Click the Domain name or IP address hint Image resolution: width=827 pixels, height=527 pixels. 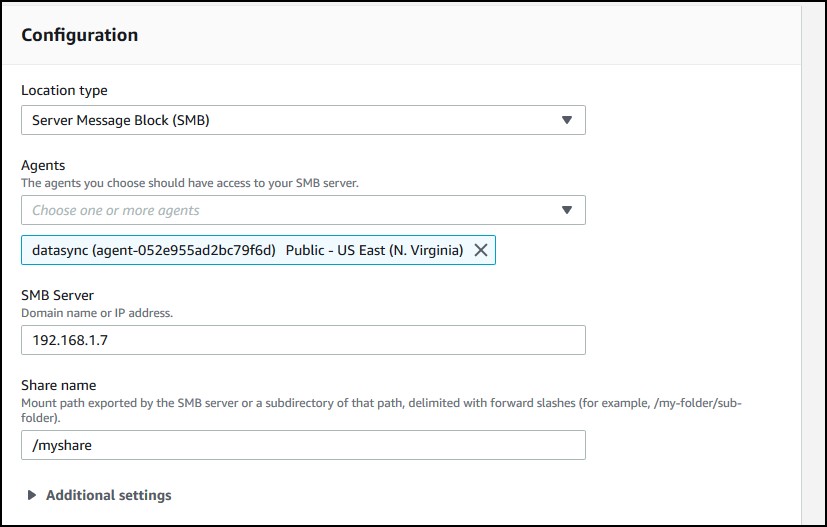coord(97,313)
